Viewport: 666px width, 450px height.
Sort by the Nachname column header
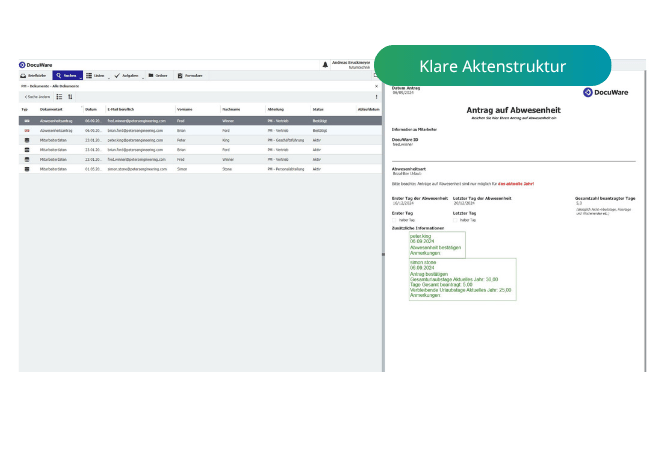[x=231, y=110]
